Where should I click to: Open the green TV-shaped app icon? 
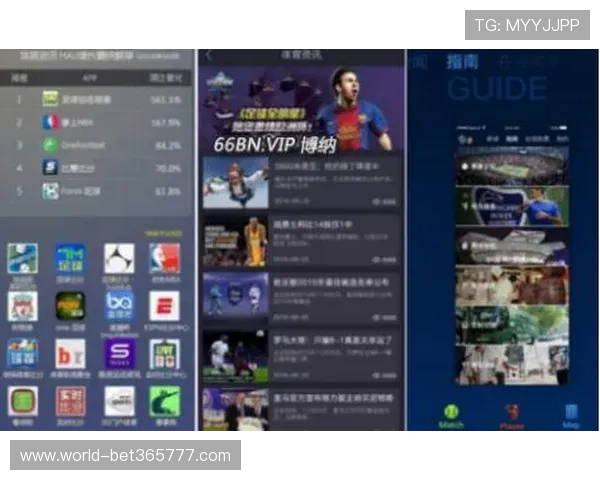(23, 401)
